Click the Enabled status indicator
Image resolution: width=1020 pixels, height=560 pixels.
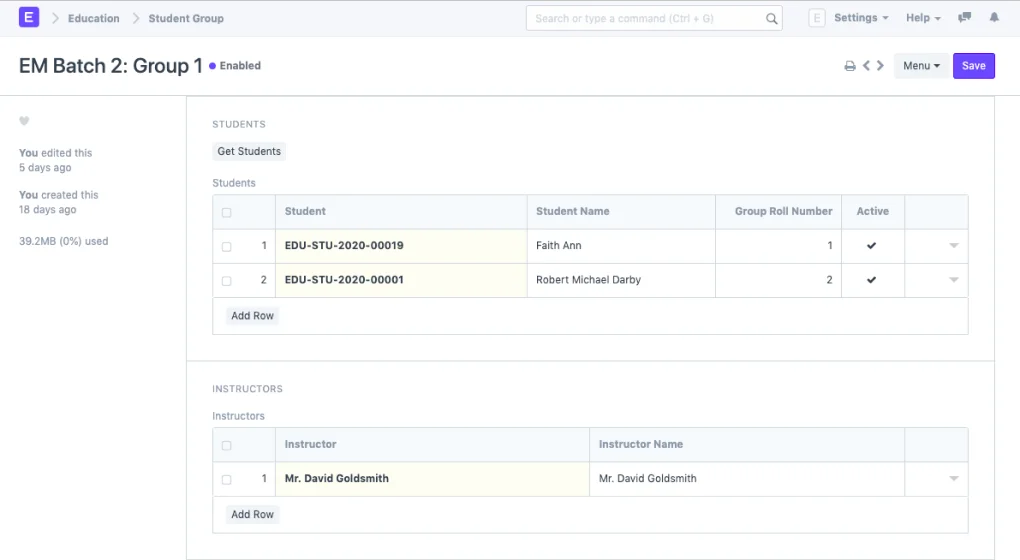(x=235, y=66)
